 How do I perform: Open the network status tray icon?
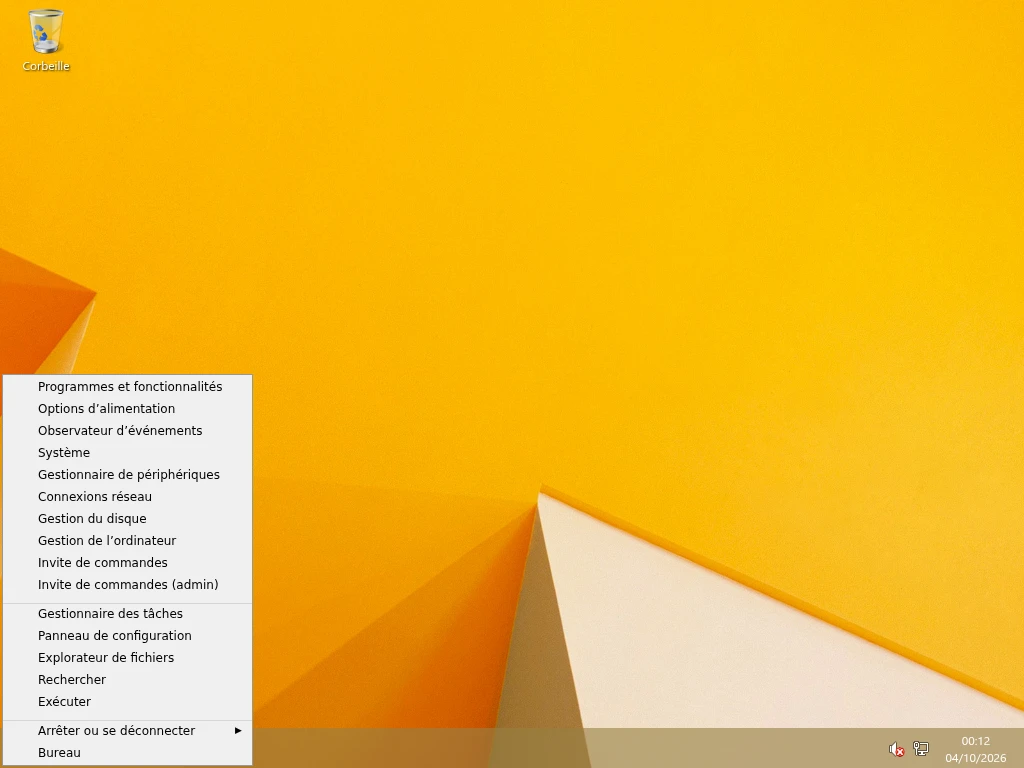pyautogui.click(x=921, y=748)
